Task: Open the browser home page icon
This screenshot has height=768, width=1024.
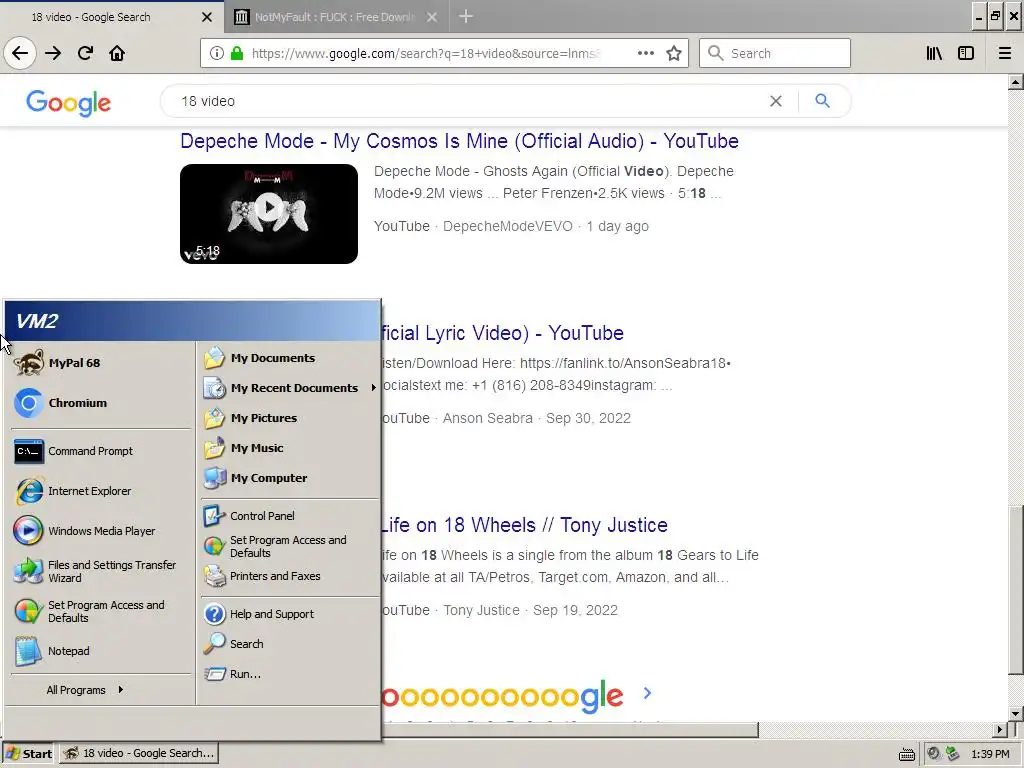Action: (x=117, y=53)
